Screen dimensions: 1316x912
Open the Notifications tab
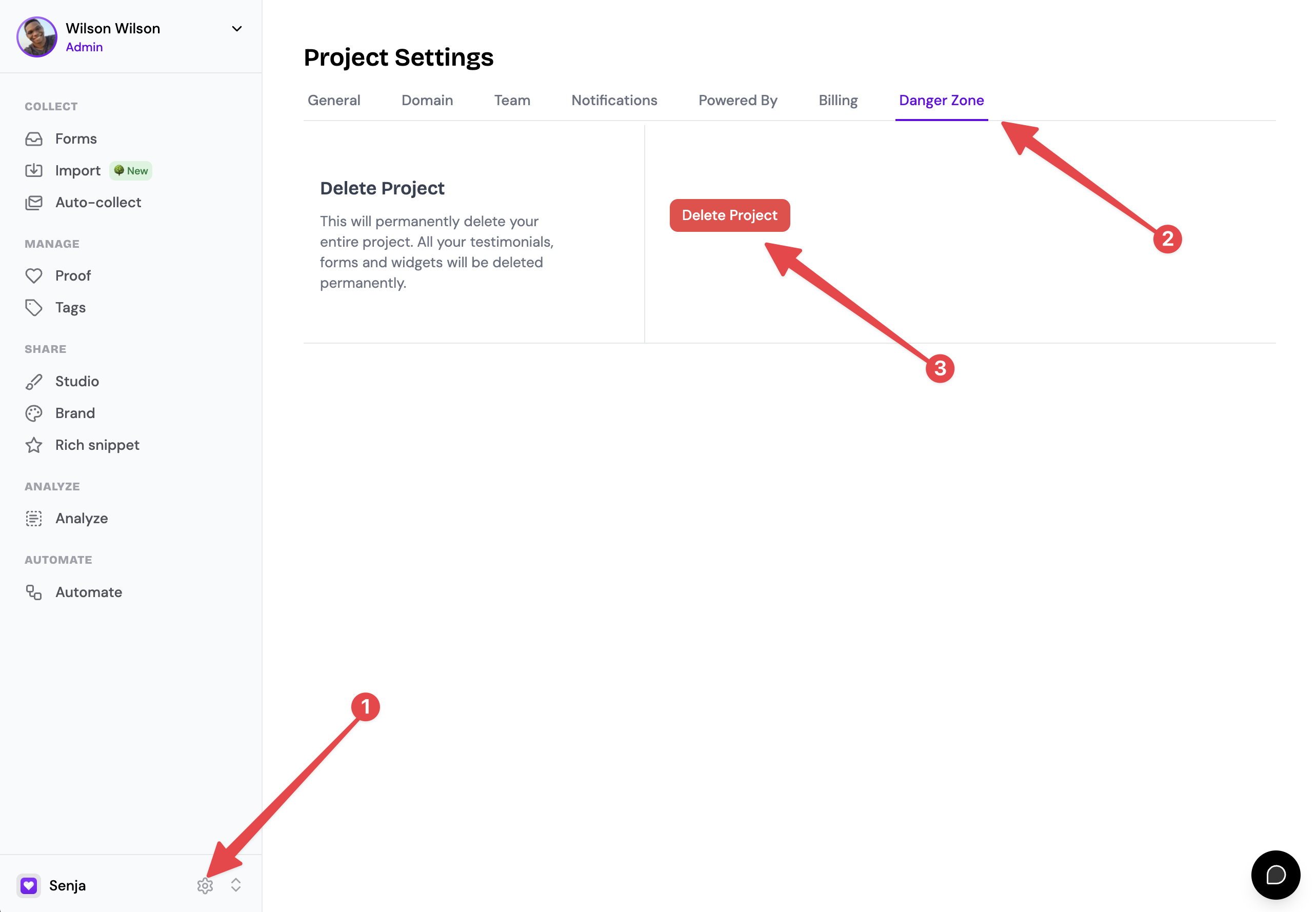click(614, 101)
